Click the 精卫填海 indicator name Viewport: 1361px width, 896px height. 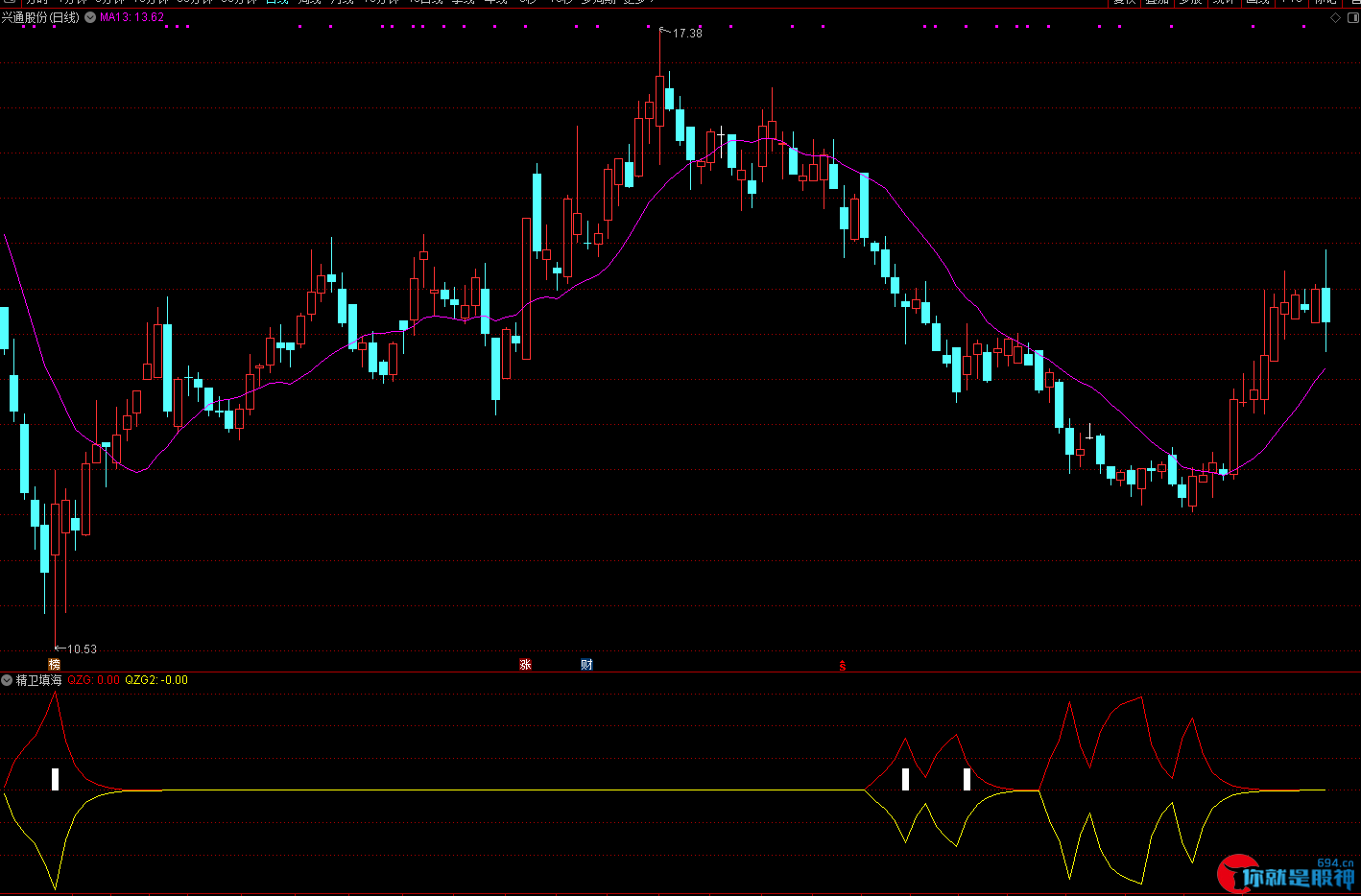pyautogui.click(x=38, y=680)
